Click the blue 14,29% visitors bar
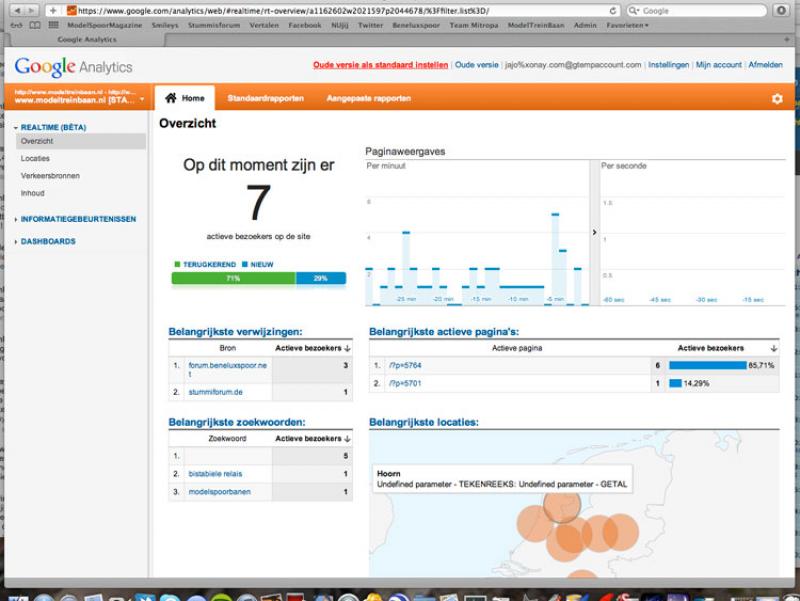The height and width of the screenshot is (601, 800). click(676, 384)
